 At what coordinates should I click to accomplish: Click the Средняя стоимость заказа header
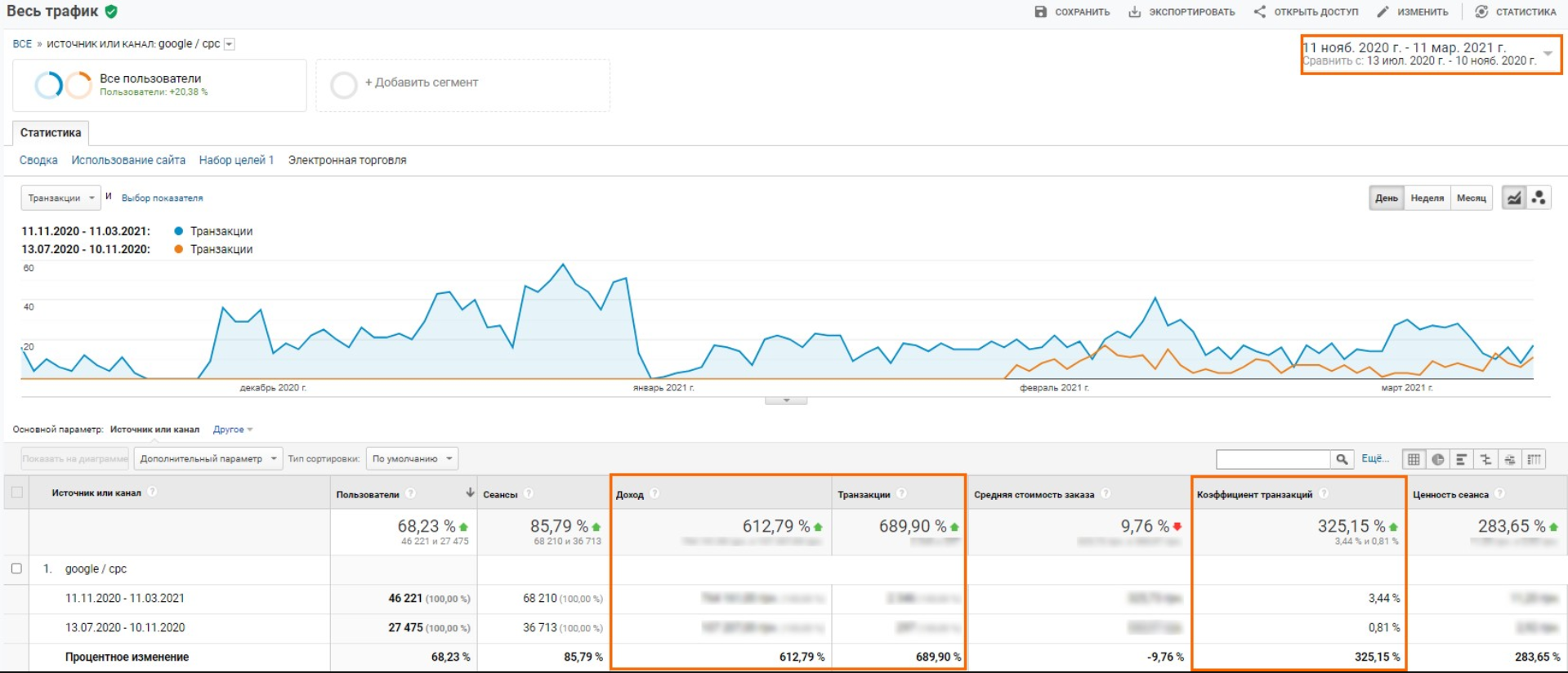pos(1034,494)
